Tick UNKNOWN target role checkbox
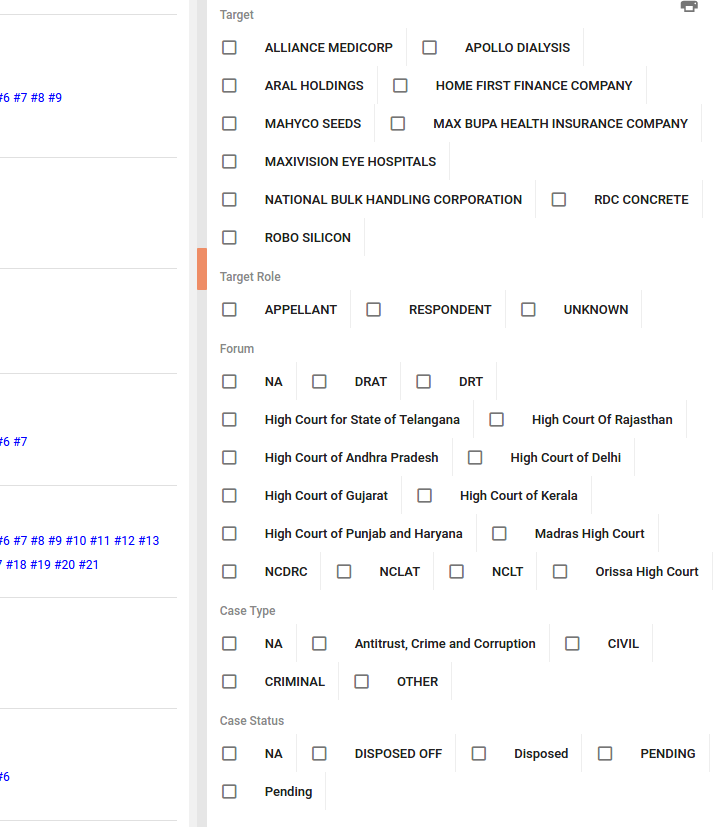 click(x=528, y=310)
